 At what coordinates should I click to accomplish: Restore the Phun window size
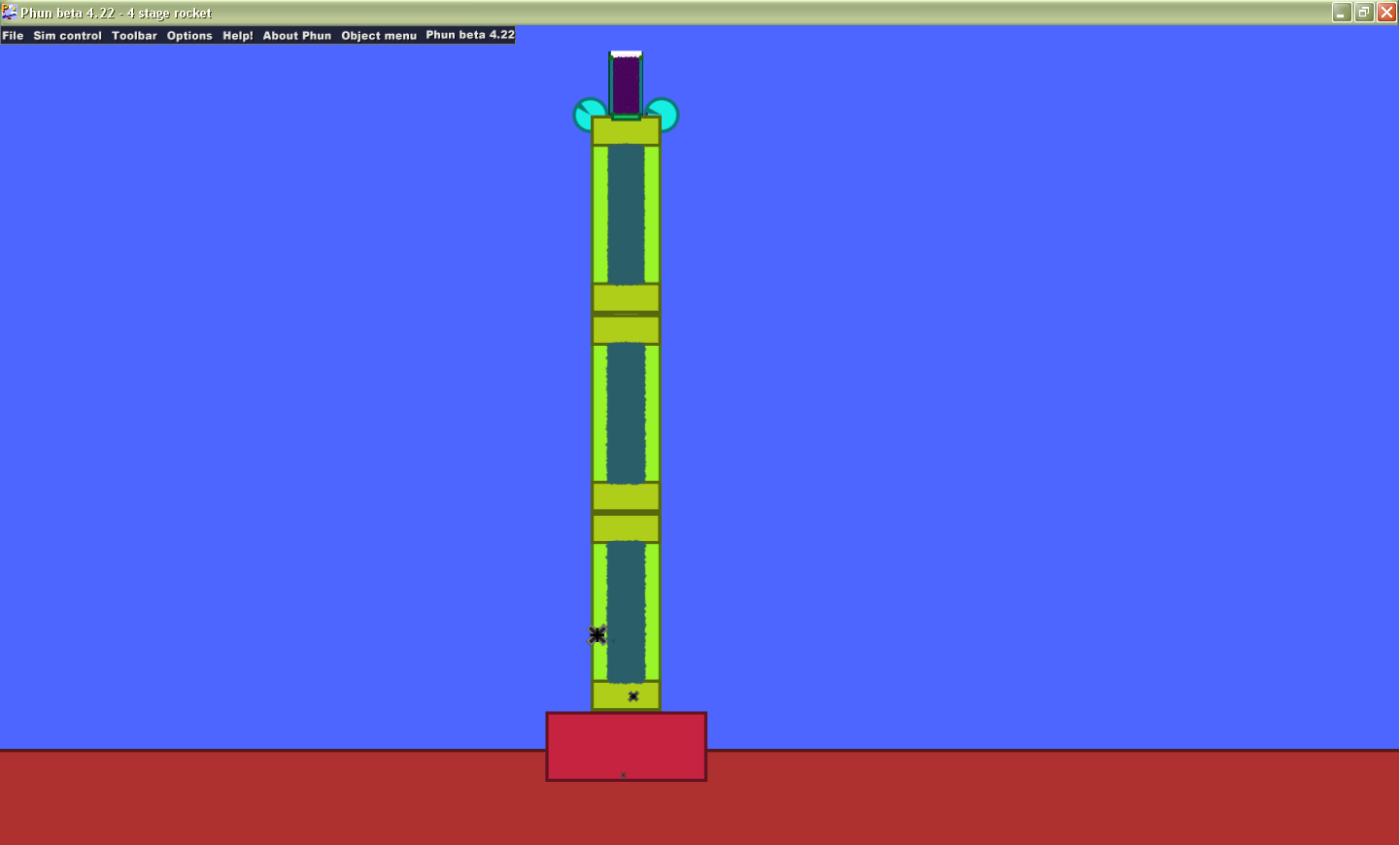(x=1363, y=12)
